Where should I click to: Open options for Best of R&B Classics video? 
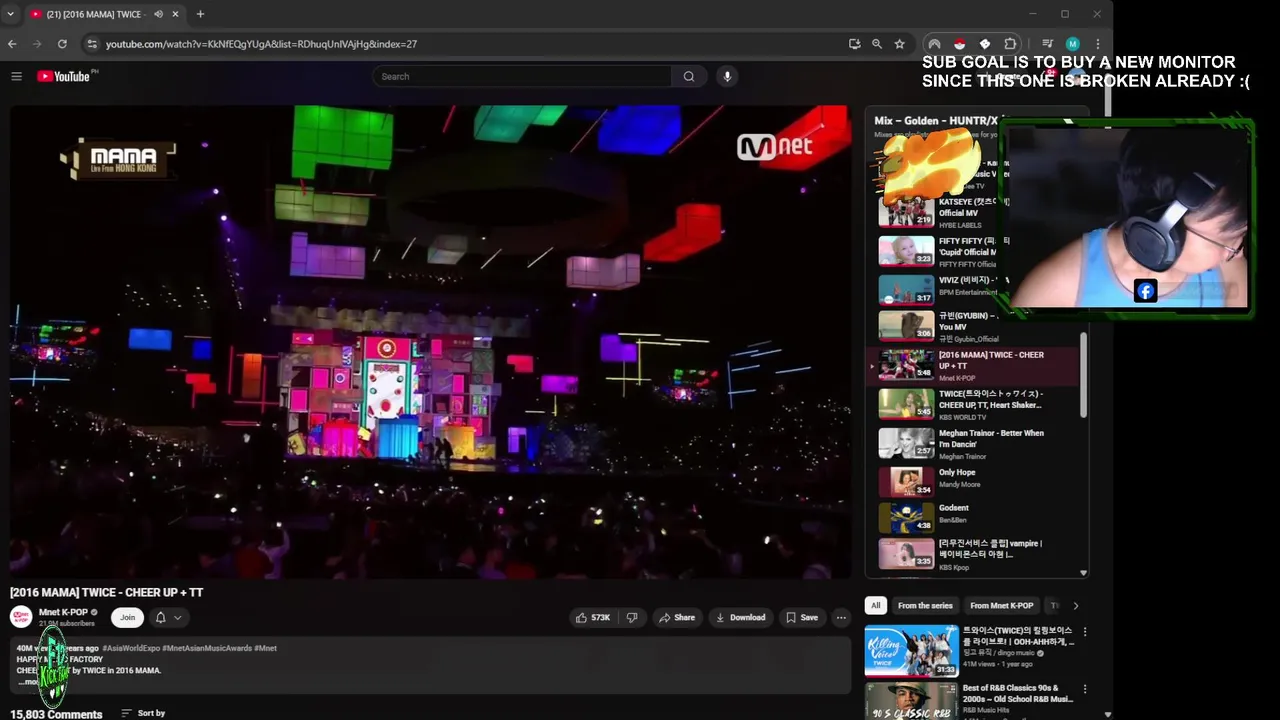pyautogui.click(x=1085, y=690)
